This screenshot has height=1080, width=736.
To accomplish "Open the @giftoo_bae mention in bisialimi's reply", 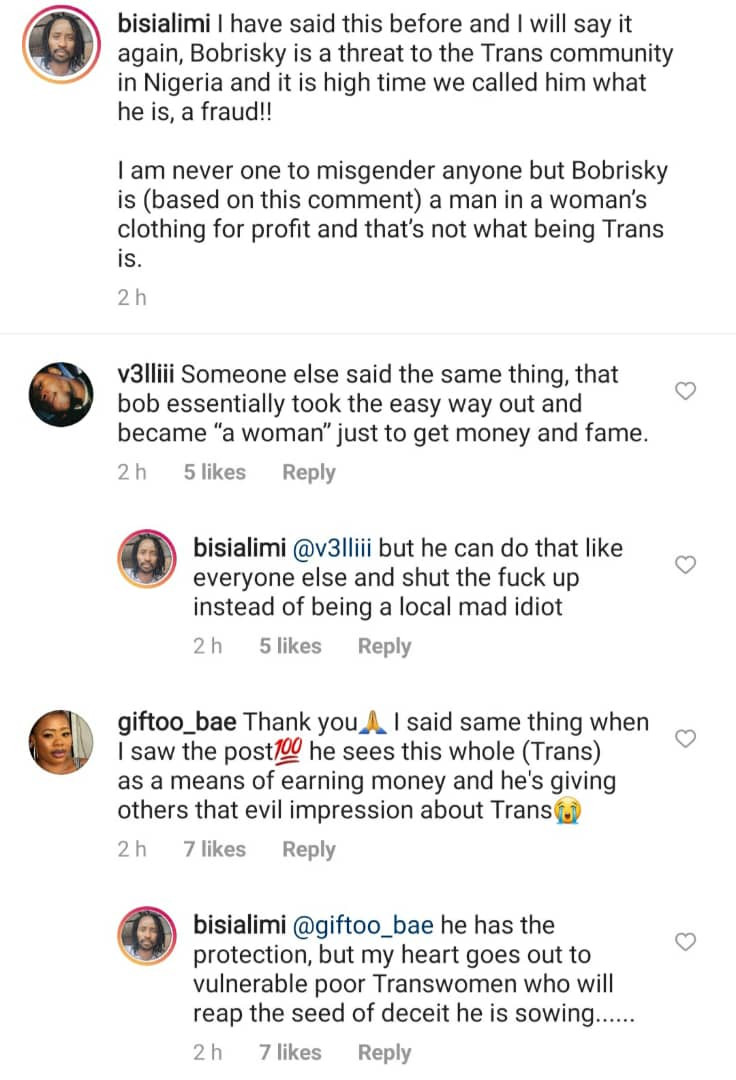I will click(354, 925).
